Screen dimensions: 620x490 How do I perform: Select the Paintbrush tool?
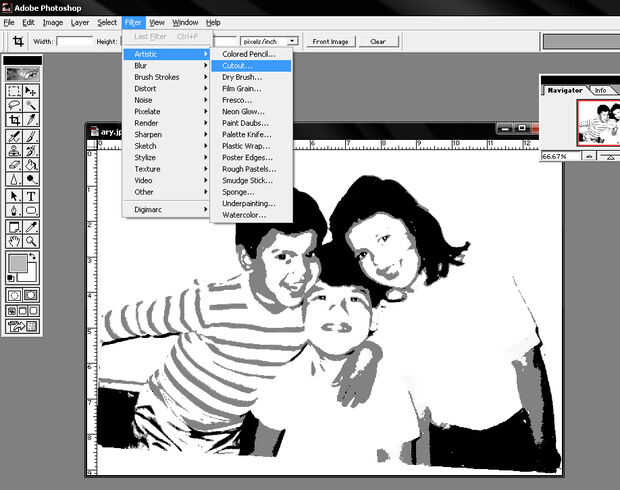(x=31, y=137)
